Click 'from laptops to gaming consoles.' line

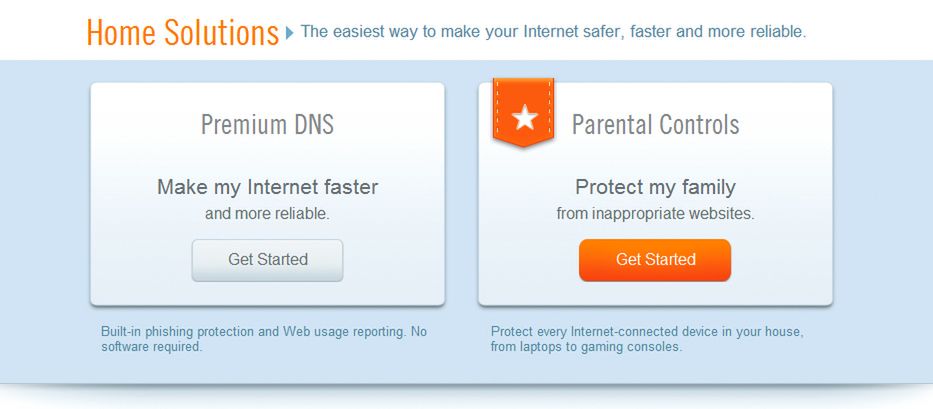586,347
